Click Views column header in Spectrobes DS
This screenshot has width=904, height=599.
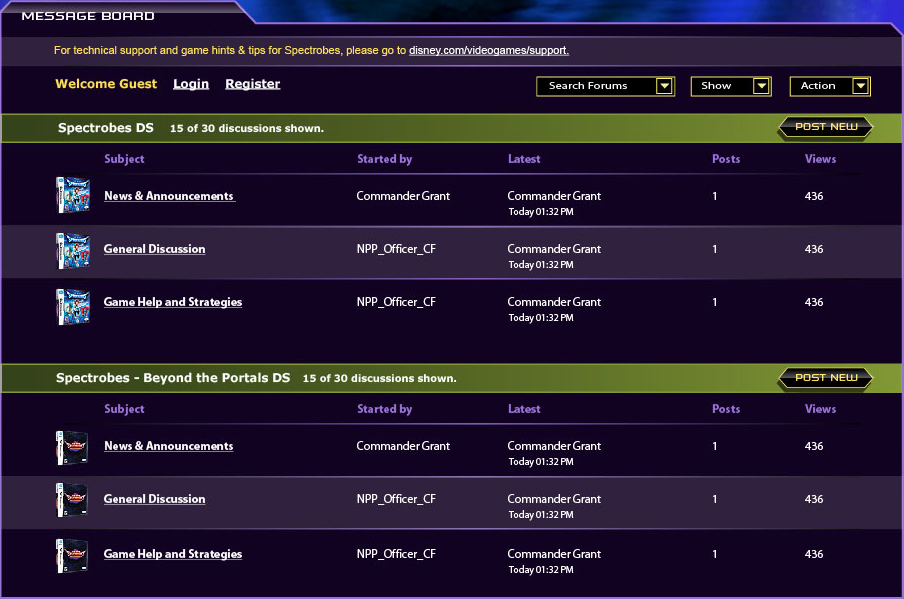[820, 159]
